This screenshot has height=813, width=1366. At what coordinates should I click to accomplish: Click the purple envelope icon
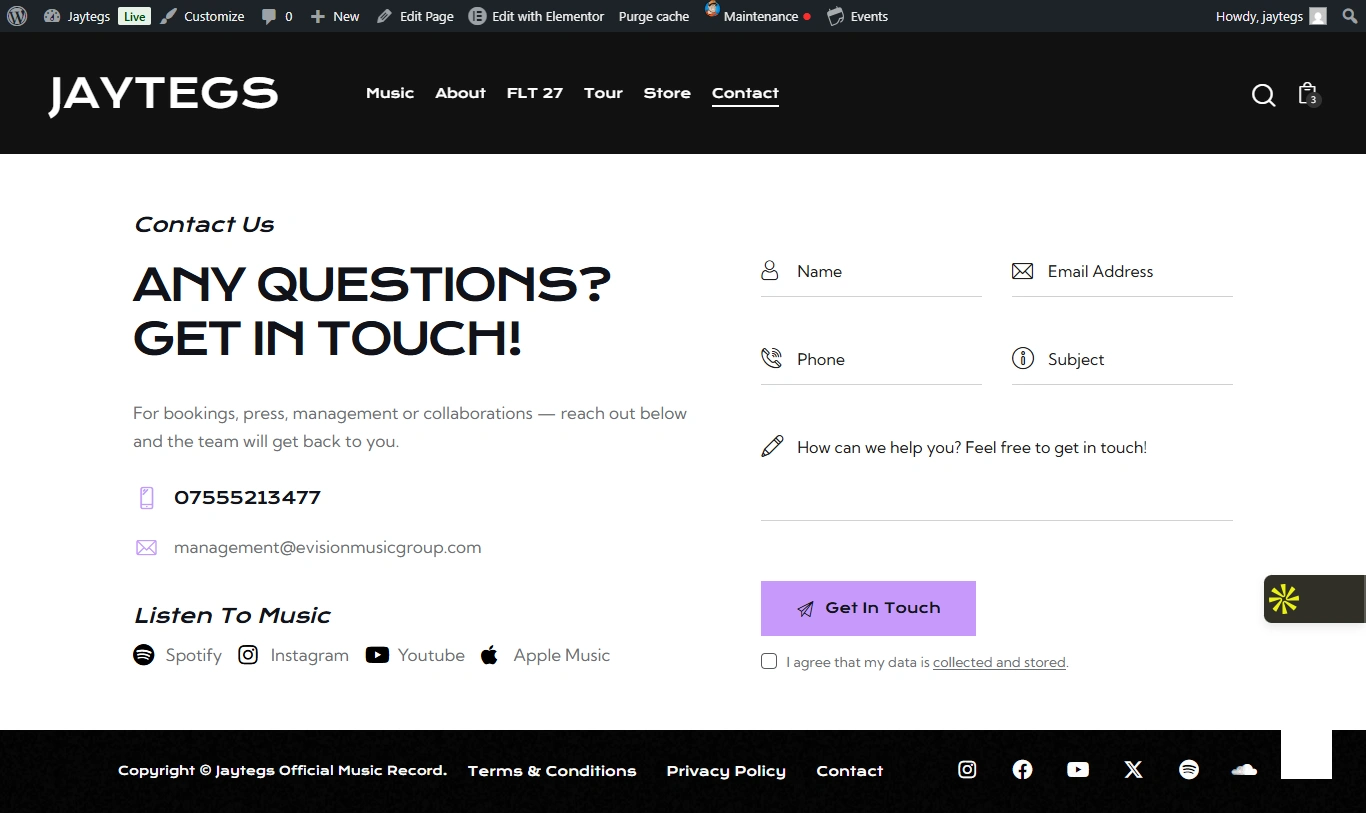pyautogui.click(x=146, y=547)
